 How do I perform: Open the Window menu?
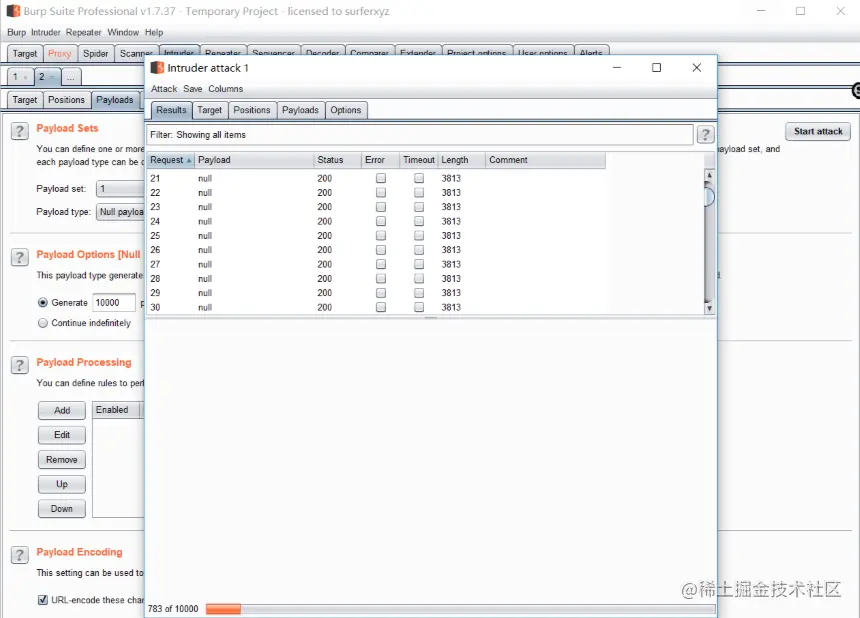pos(123,32)
